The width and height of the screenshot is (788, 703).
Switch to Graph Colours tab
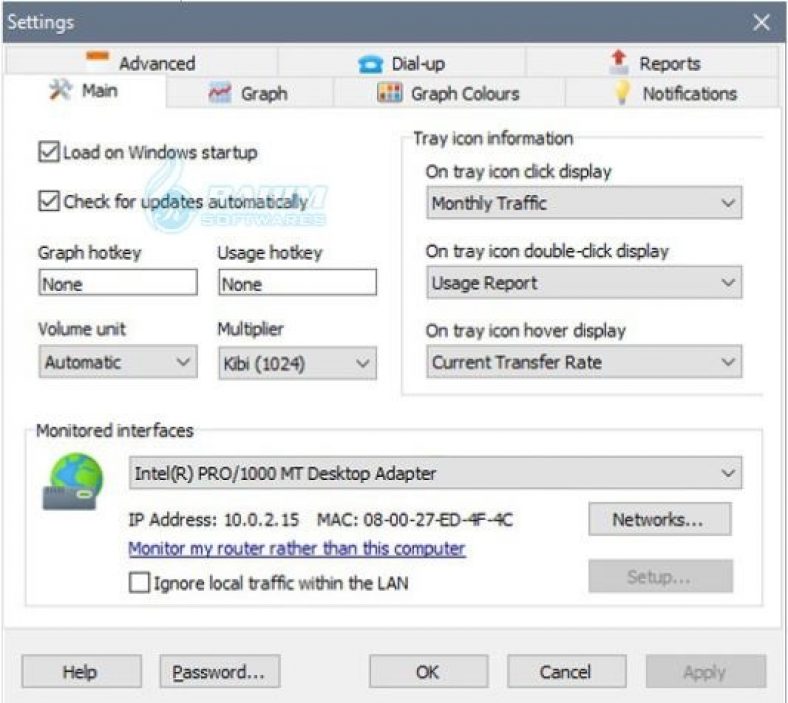[449, 93]
